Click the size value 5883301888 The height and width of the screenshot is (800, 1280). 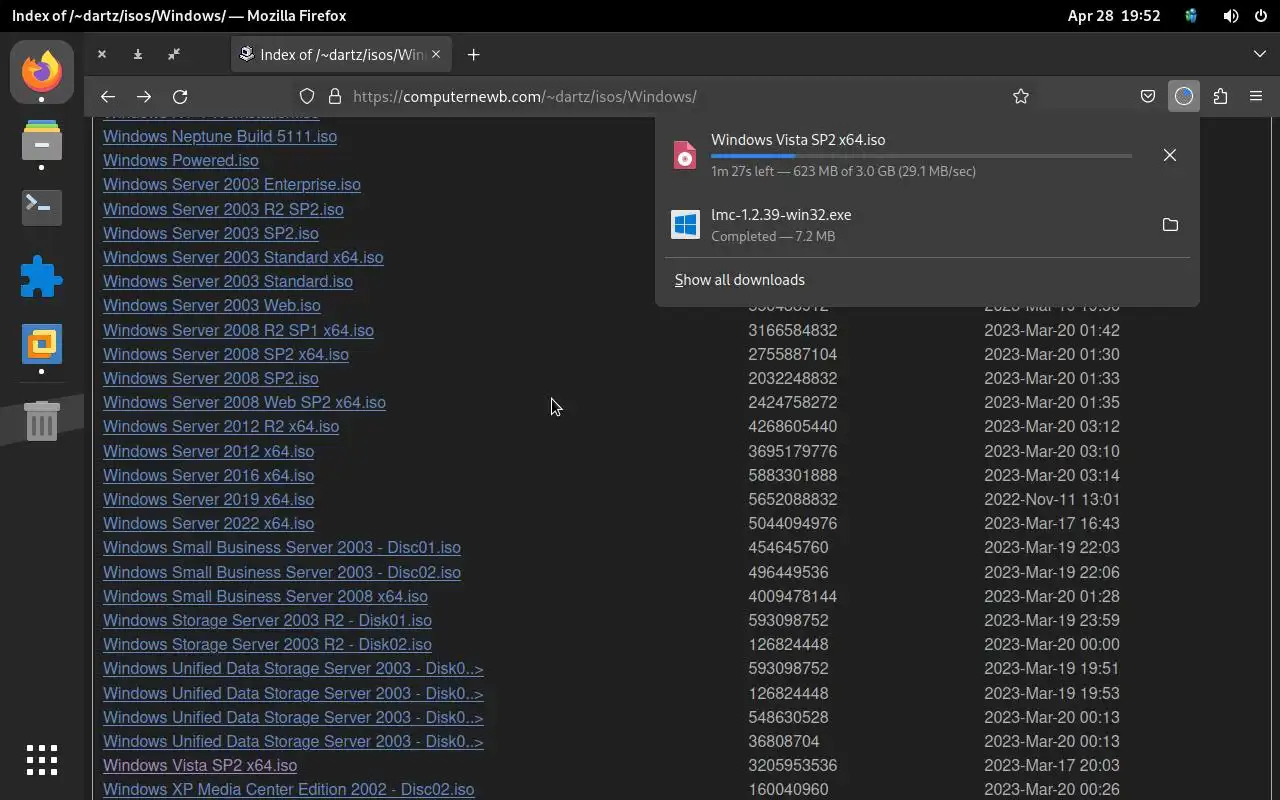click(793, 475)
